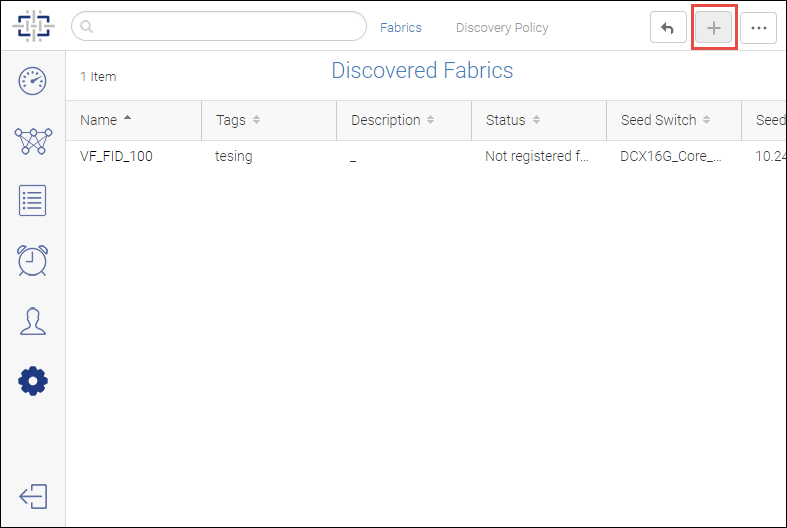Switch to the Fabrics tab
The width and height of the screenshot is (787, 528).
(401, 28)
